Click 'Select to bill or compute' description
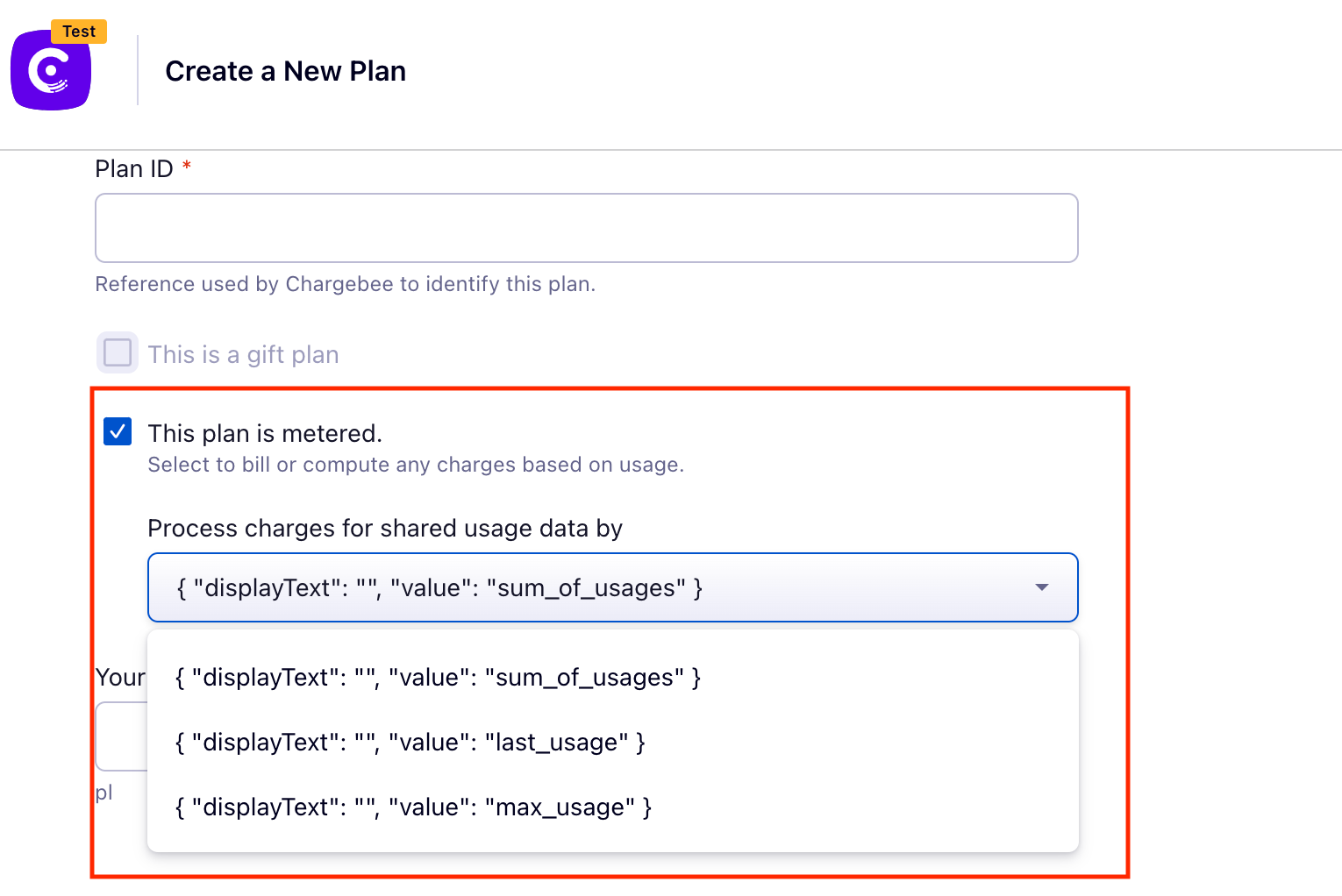Screen dimensions: 1342x896 416,465
